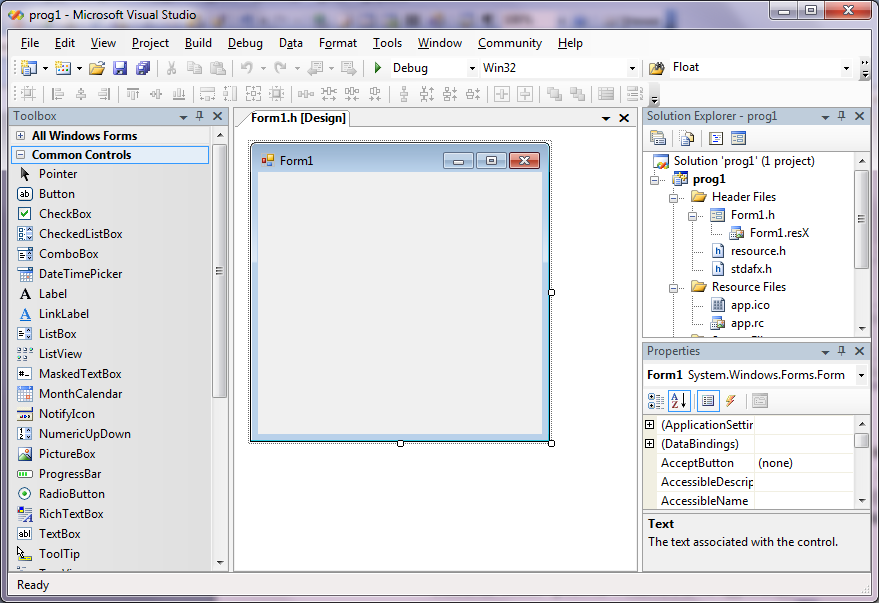Select Form1.resX in Solution Explorer
Screen dimensions: 879x603
coord(779,233)
